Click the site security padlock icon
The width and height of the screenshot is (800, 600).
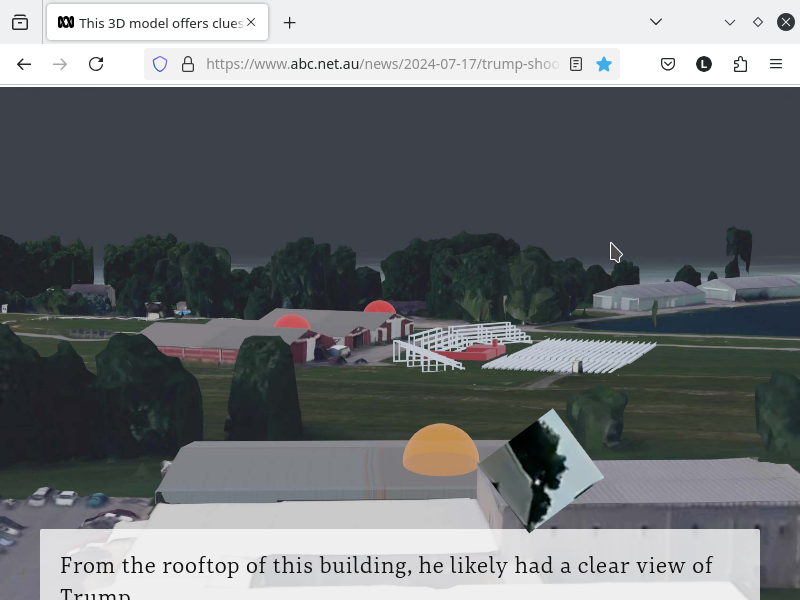pos(188,64)
